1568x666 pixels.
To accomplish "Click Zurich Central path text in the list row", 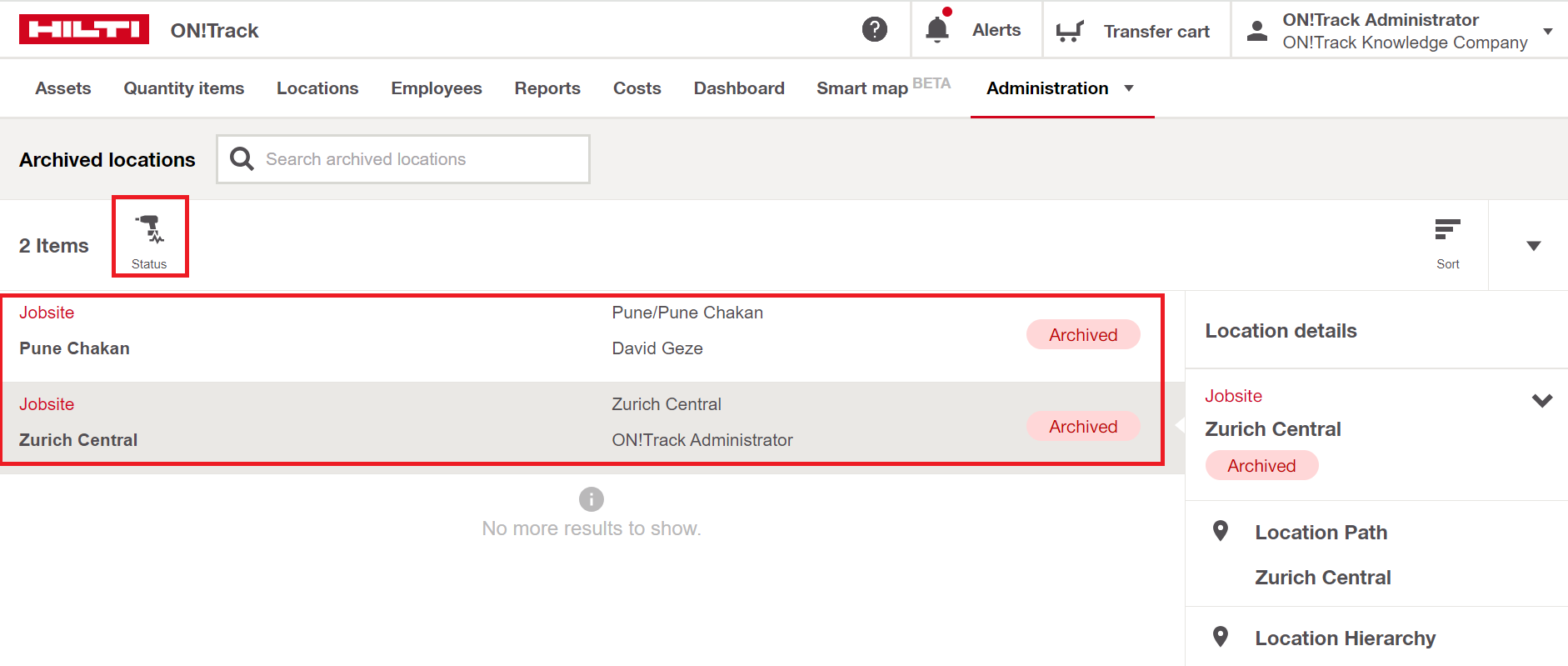I will 667,404.
